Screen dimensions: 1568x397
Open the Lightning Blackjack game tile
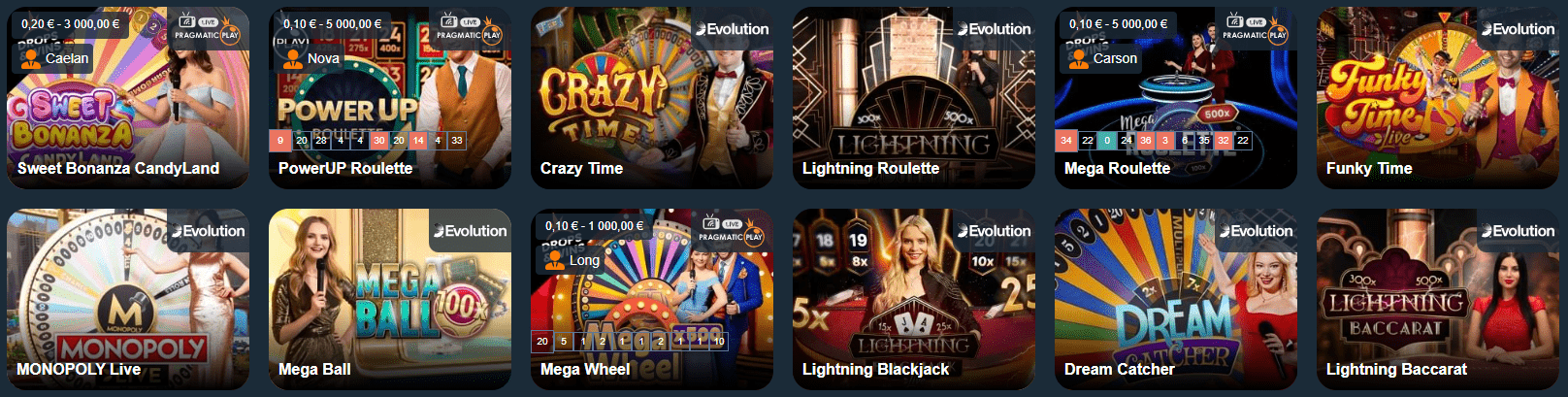click(914, 299)
